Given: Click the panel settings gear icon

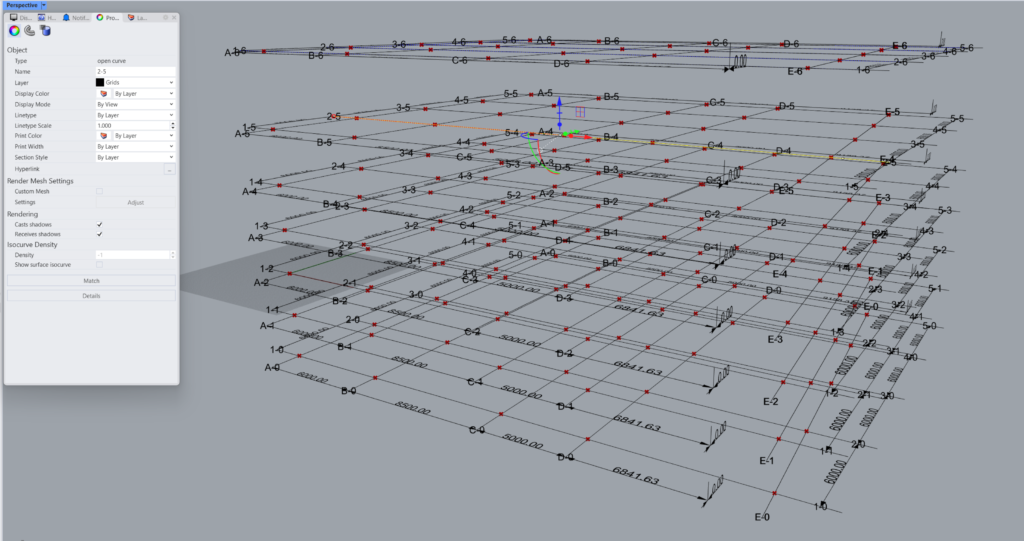Looking at the screenshot, I should (x=164, y=18).
